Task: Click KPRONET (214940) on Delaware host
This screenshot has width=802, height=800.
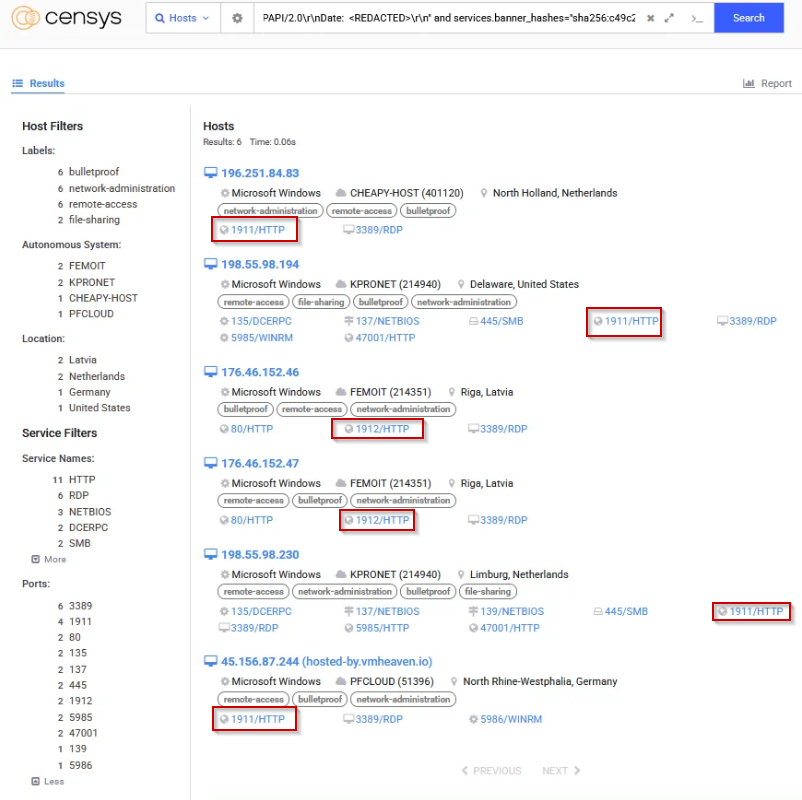Action: 395,284
